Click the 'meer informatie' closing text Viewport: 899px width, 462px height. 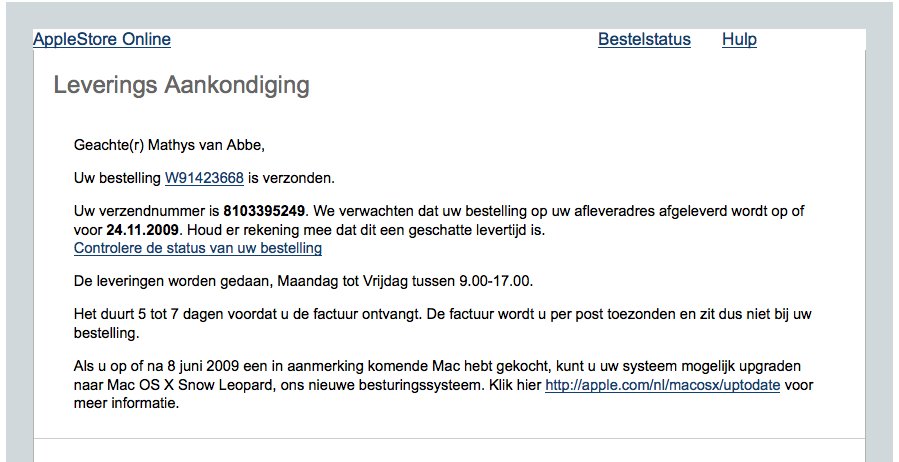click(x=126, y=404)
